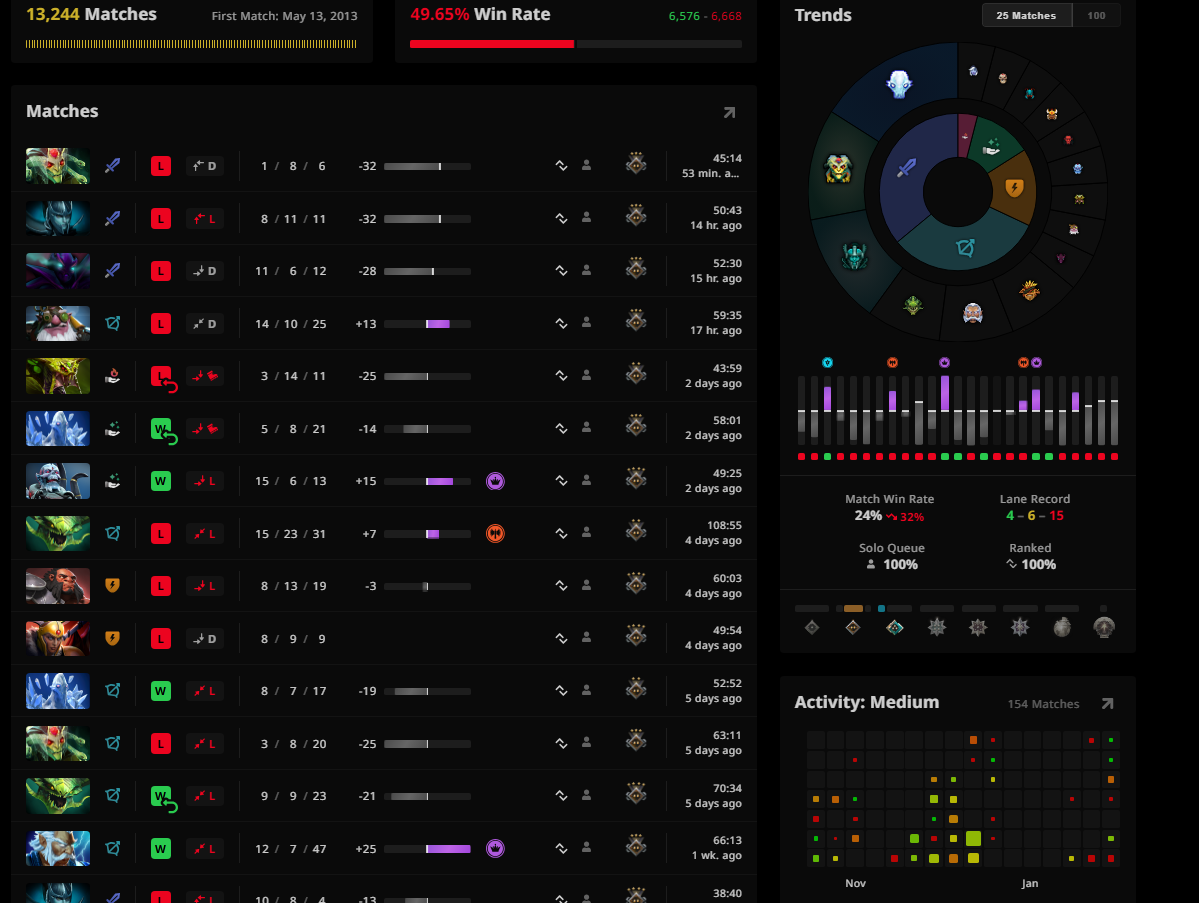The width and height of the screenshot is (1199, 903).
Task: Click the "1 wk. ago" match time
Action: pos(716,856)
